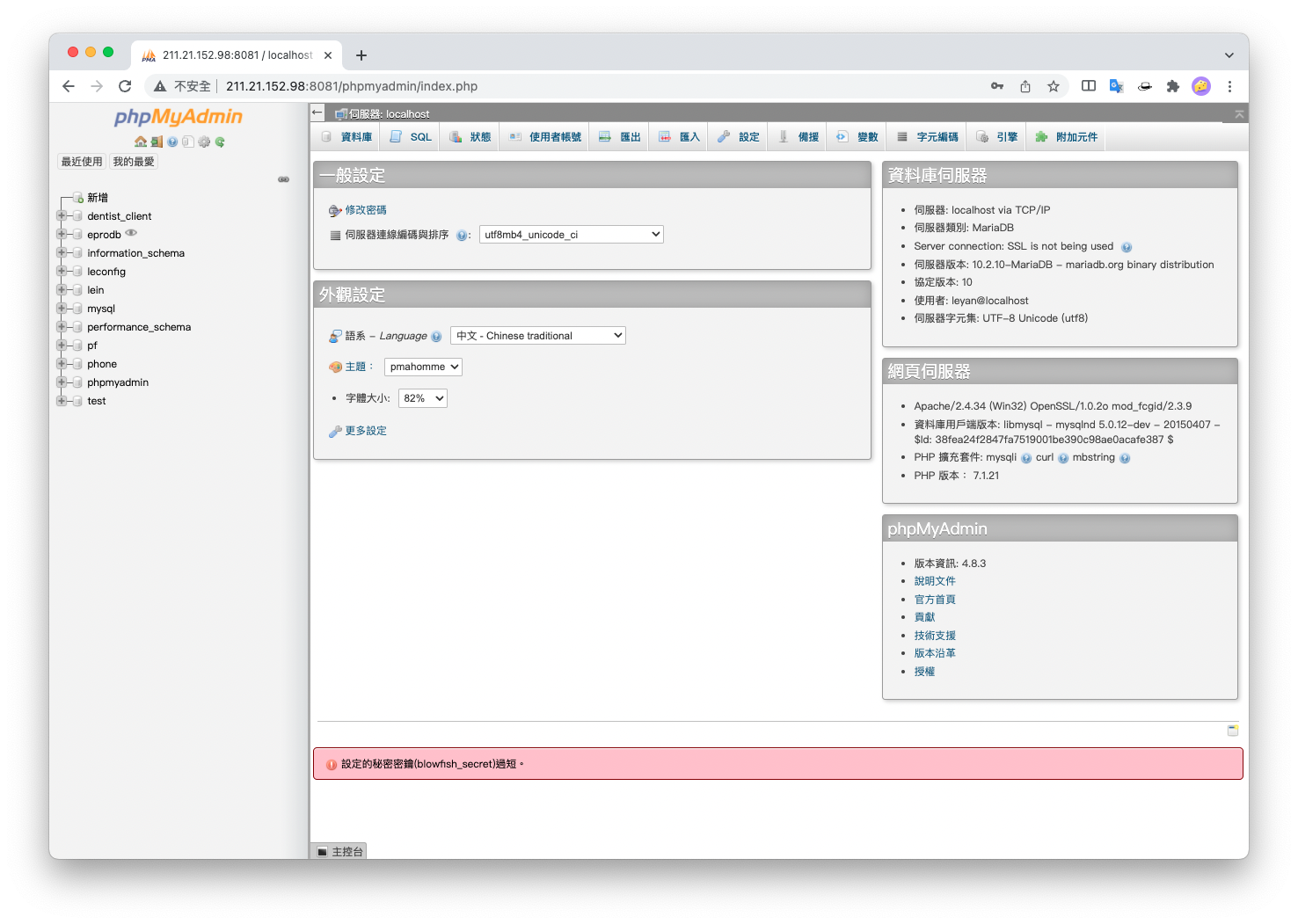The width and height of the screenshot is (1298, 924).
Task: Click the chain link icon in navigation panel
Action: coord(283,179)
